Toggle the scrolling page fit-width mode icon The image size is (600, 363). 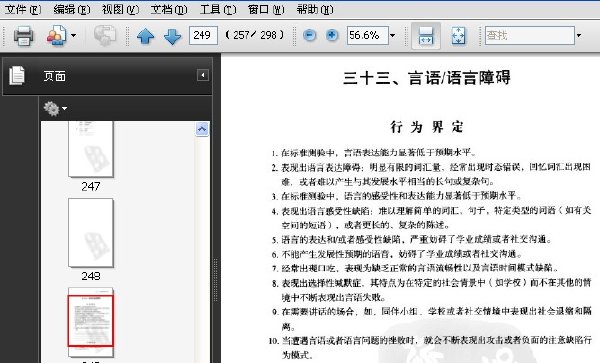coord(426,36)
